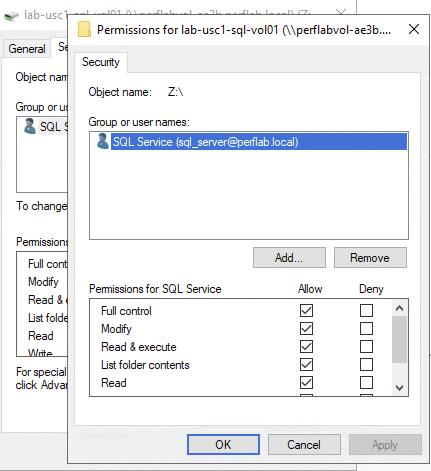Image resolution: width=431 pixels, height=471 pixels.
Task: Confirm with the OK button
Action: point(223,444)
